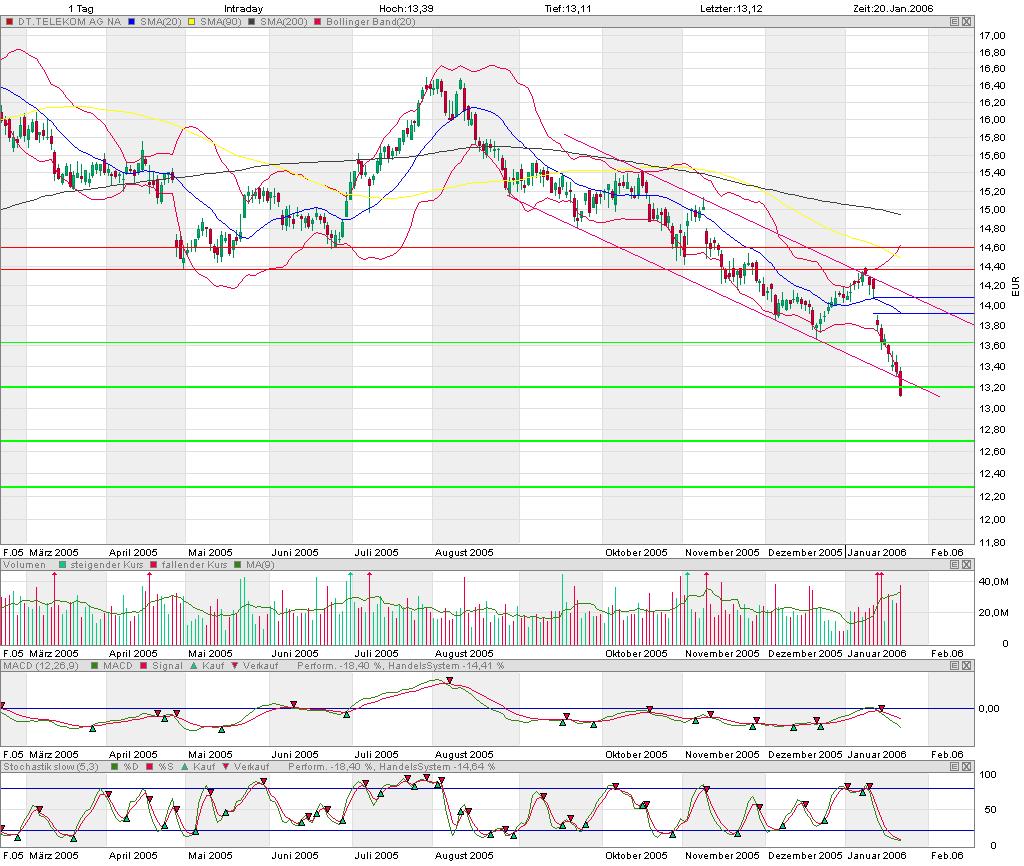This screenshot has width=1024, height=866.
Task: Close the DT.TELEKOM price chart panel
Action: pyautogui.click(x=967, y=22)
